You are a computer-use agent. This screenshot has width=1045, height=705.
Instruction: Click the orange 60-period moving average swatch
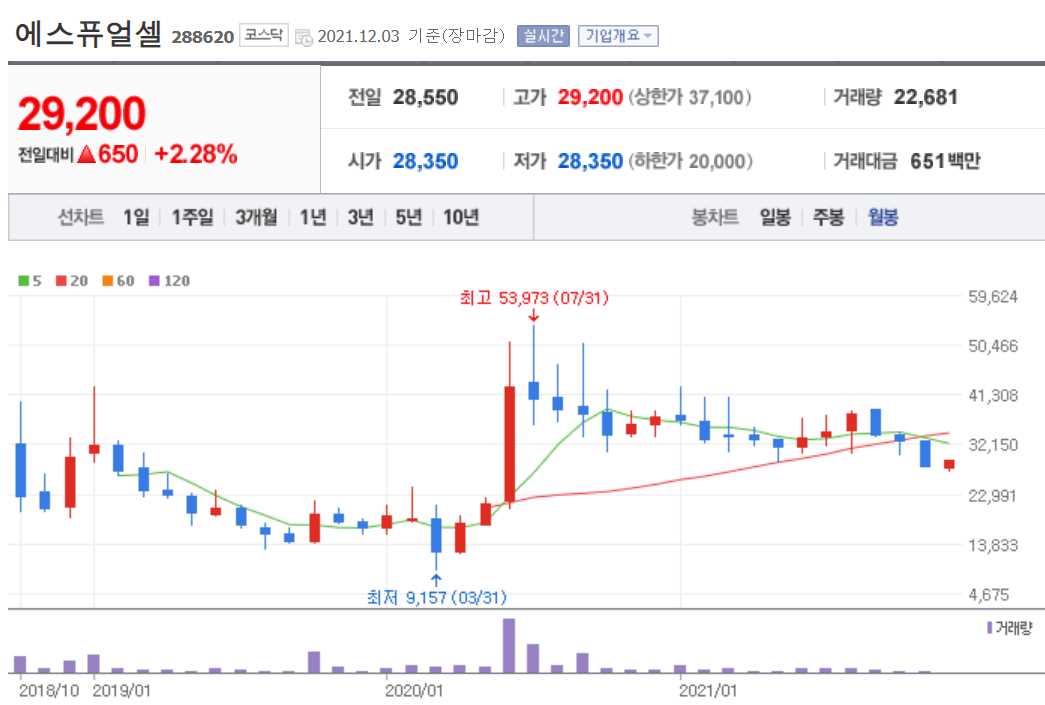point(107,281)
